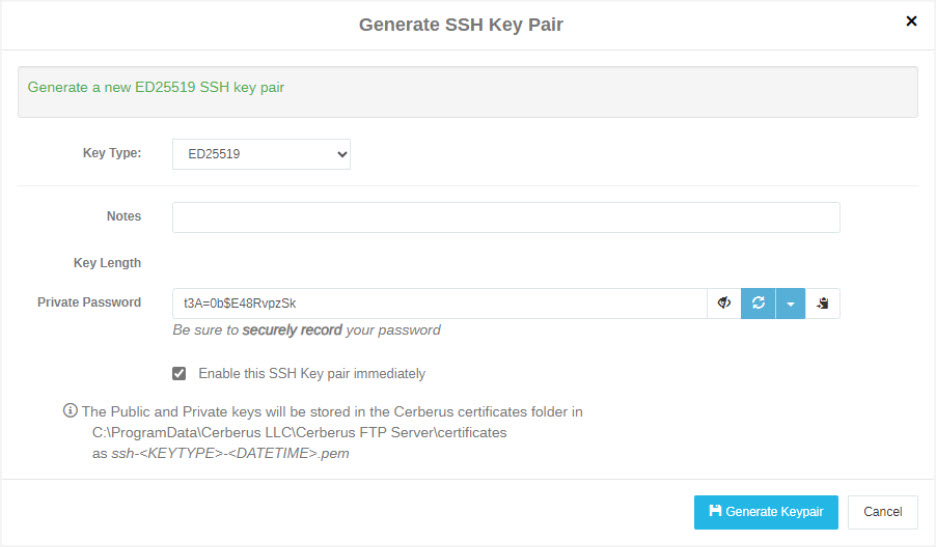Toggle password visibility eye icon

click(x=724, y=303)
